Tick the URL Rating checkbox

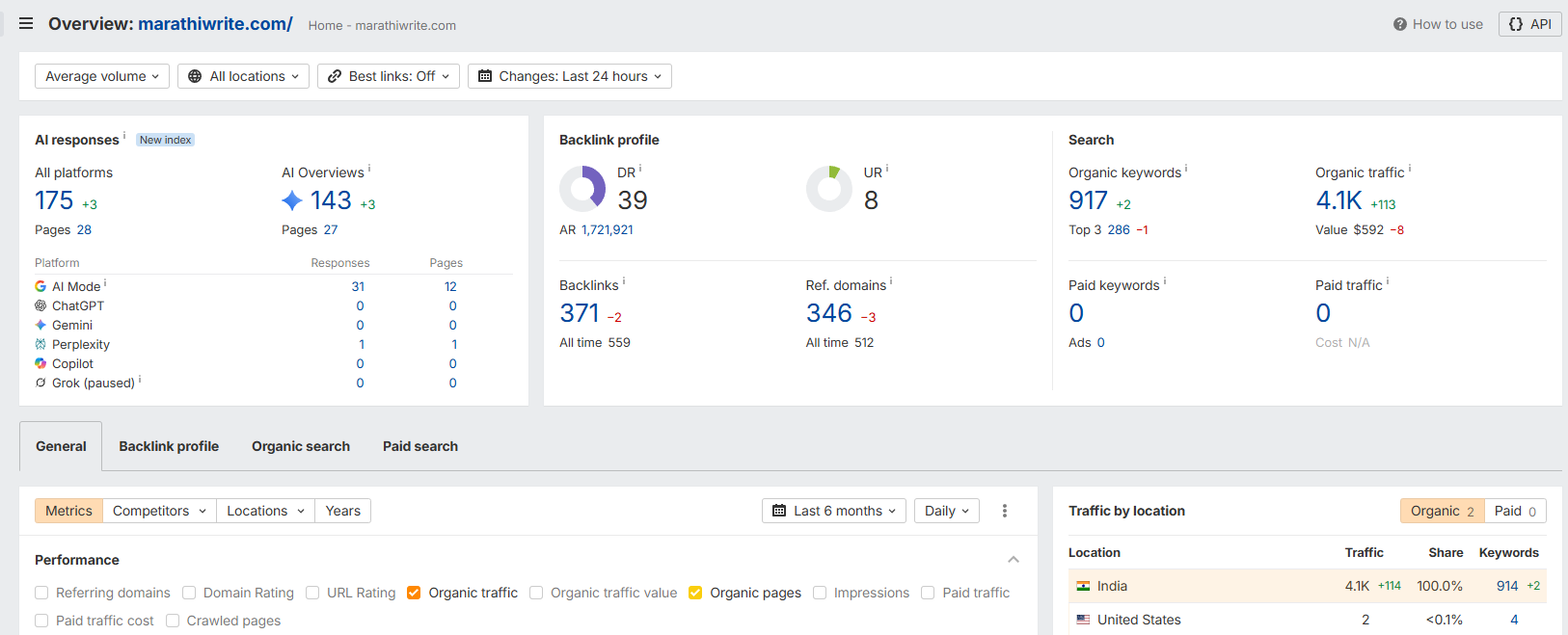pyautogui.click(x=312, y=593)
